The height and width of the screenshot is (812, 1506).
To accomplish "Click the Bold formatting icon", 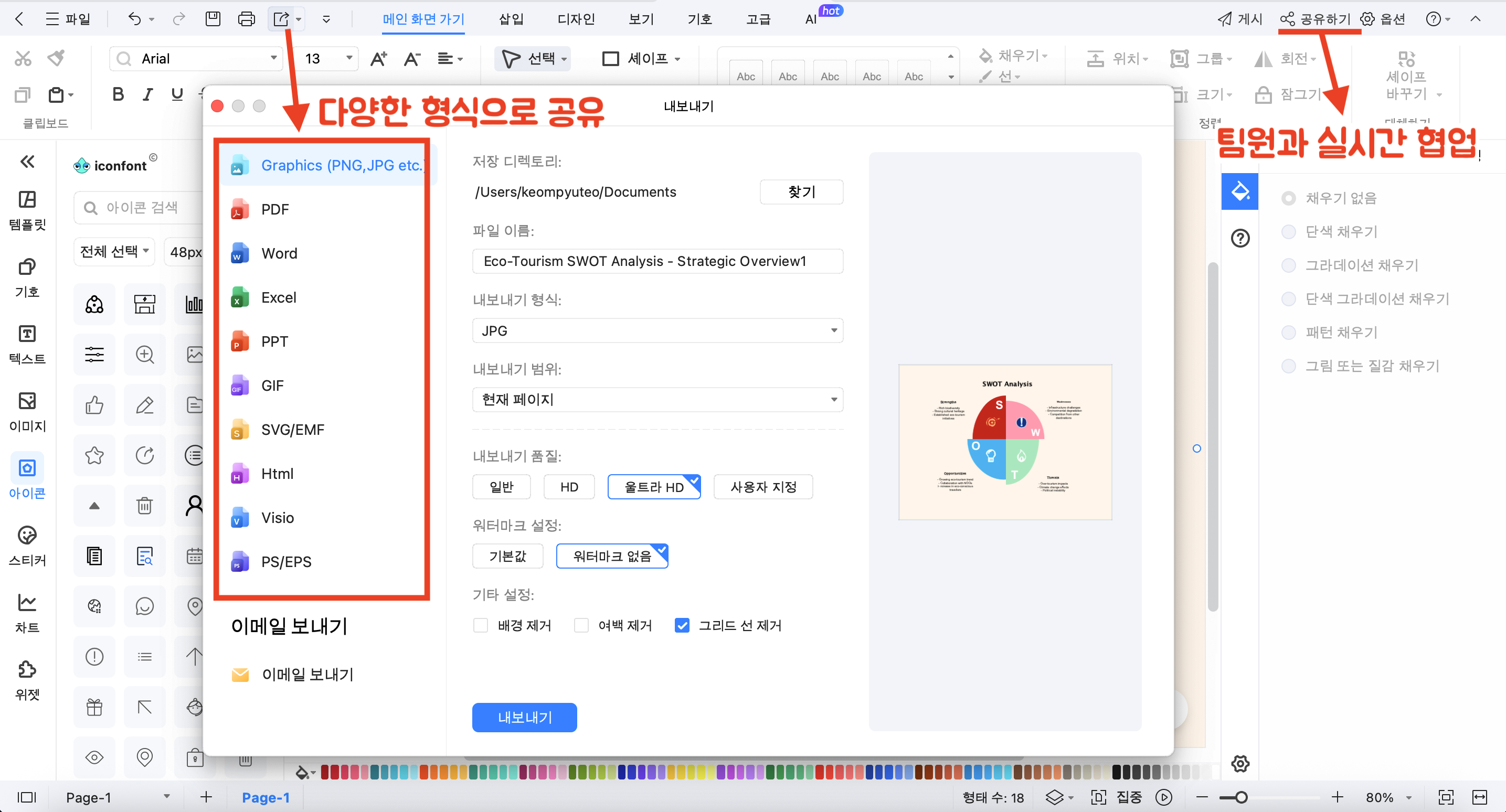I will coord(118,94).
